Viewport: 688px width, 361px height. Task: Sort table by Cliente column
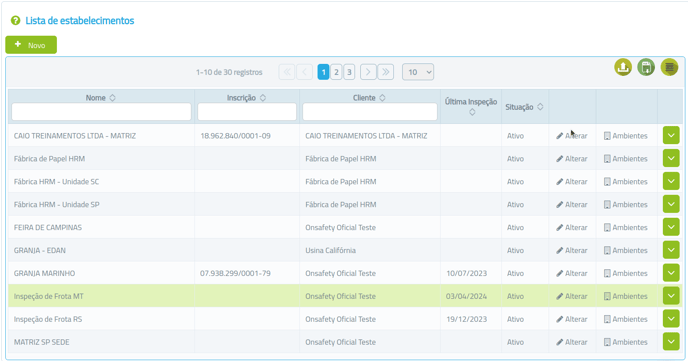pyautogui.click(x=382, y=98)
